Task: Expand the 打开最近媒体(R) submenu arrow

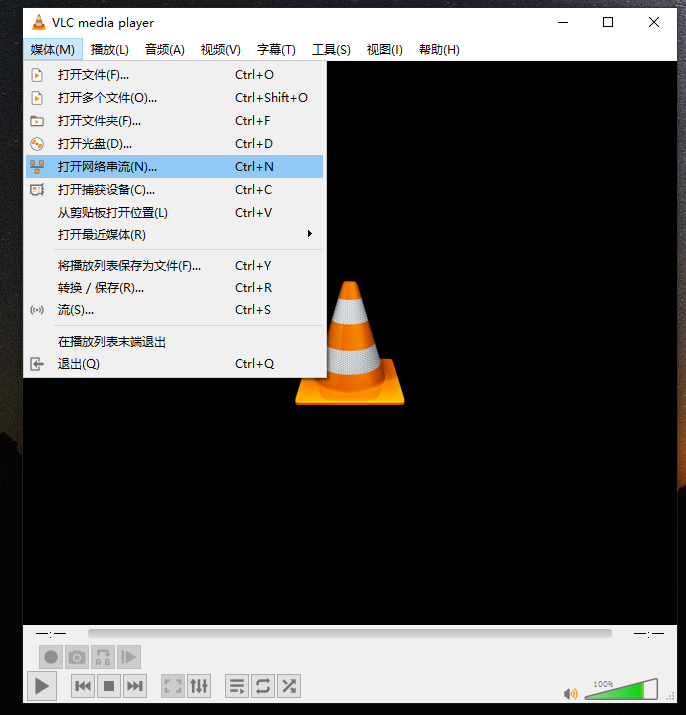Action: pyautogui.click(x=310, y=234)
